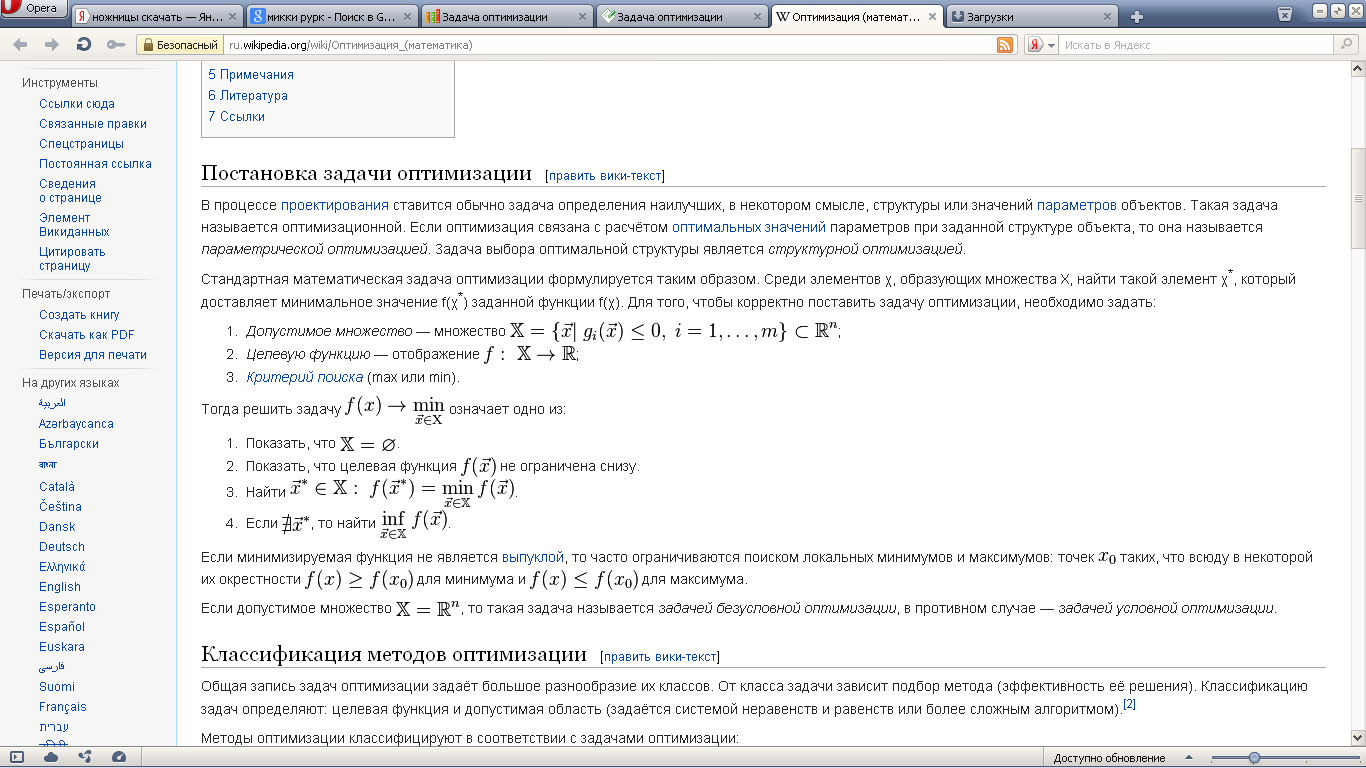Reload the page with the refresh icon

84,45
